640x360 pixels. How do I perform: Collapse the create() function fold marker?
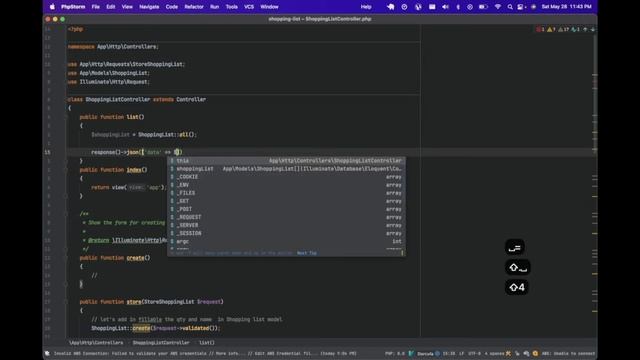click(x=66, y=258)
